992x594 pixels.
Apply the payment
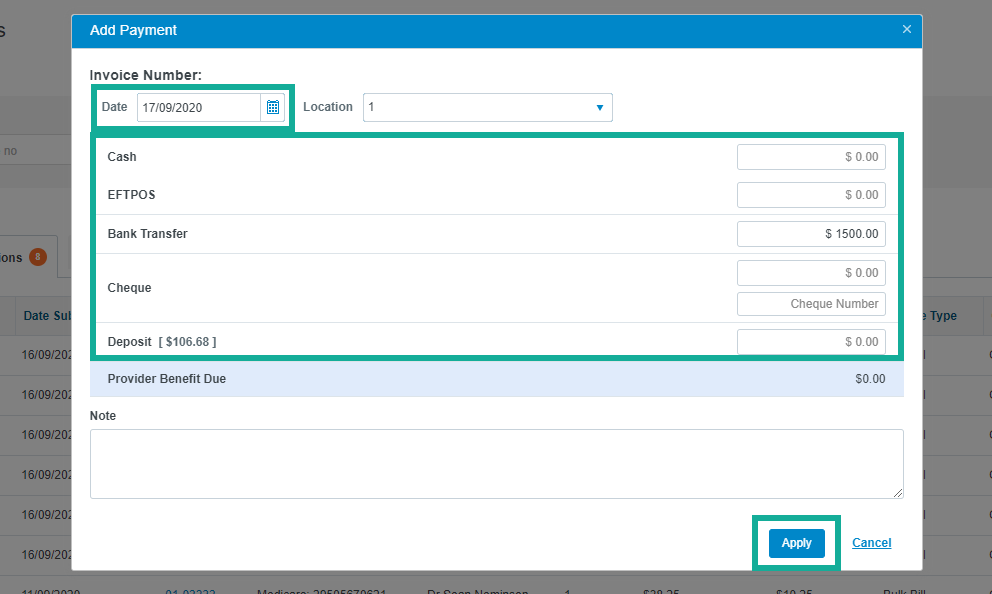coord(797,543)
